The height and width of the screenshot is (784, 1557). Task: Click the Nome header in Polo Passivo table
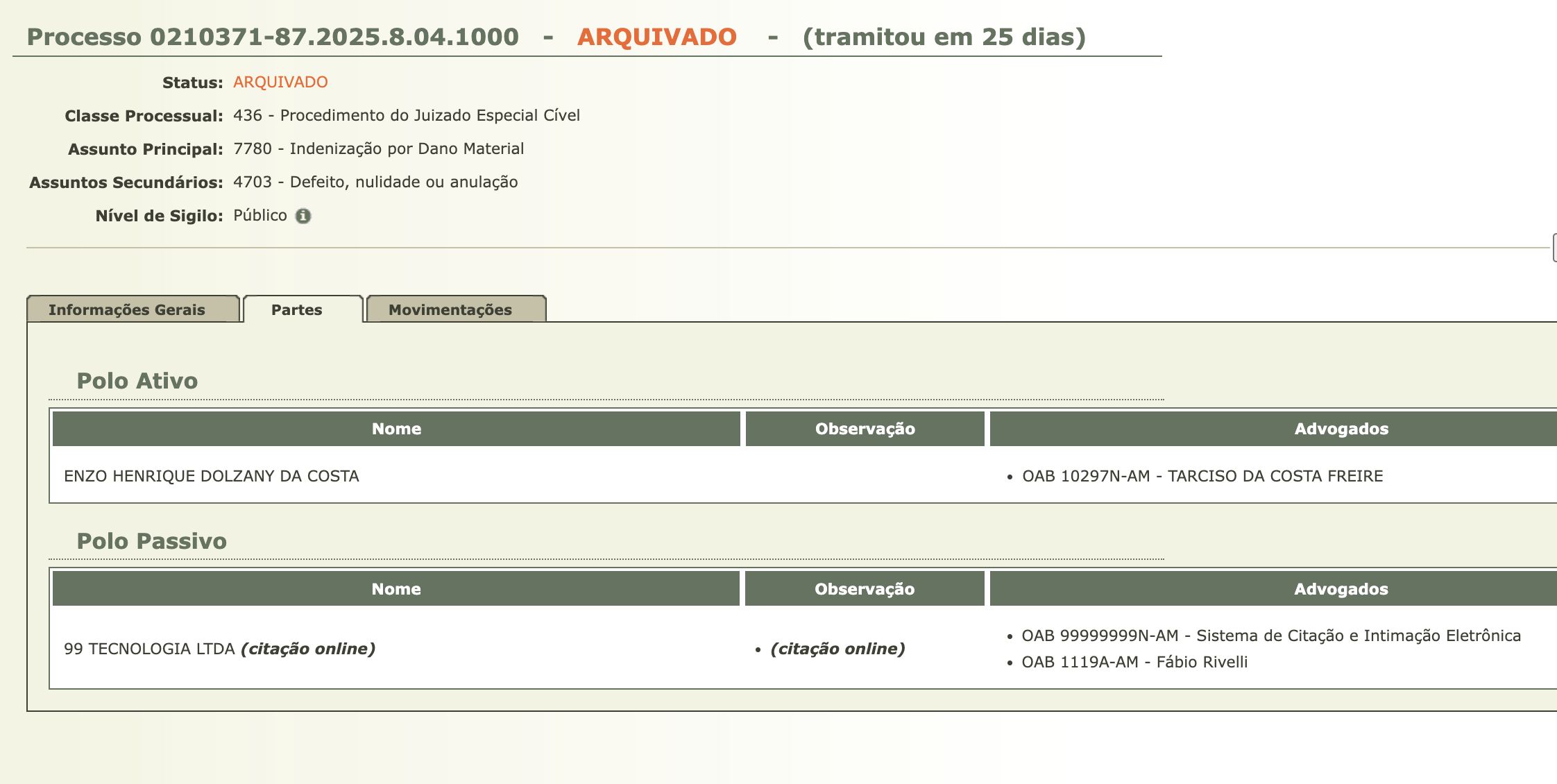coord(396,589)
